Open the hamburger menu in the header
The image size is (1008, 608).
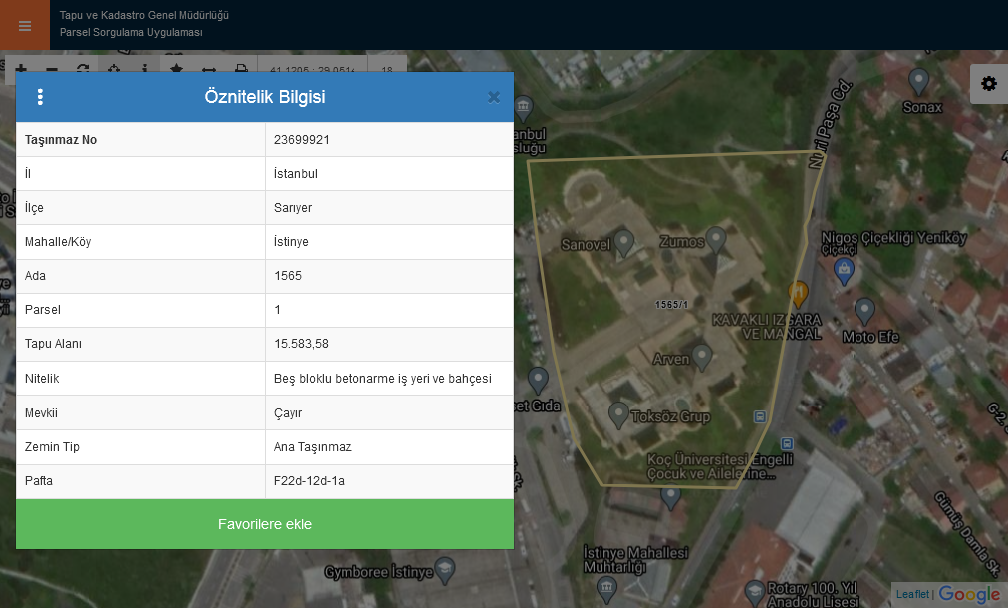pos(25,25)
